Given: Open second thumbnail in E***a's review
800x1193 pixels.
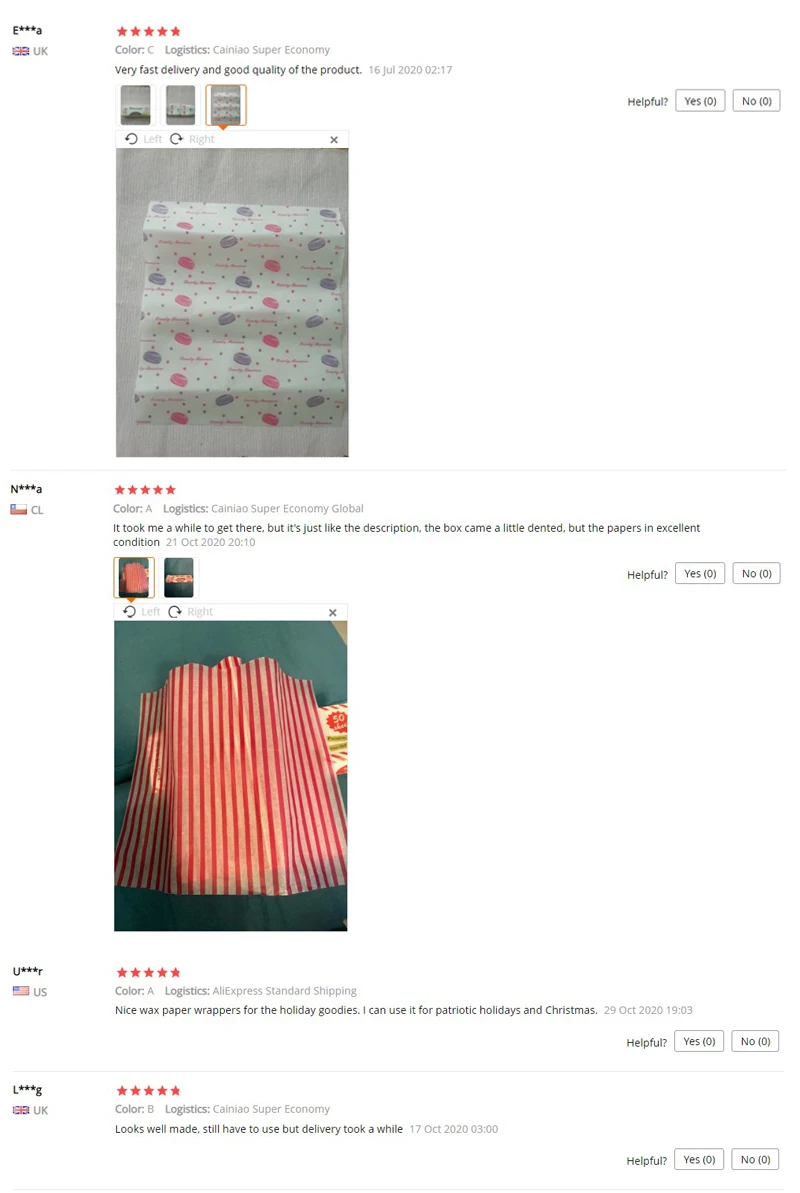Looking at the screenshot, I should pos(180,105).
